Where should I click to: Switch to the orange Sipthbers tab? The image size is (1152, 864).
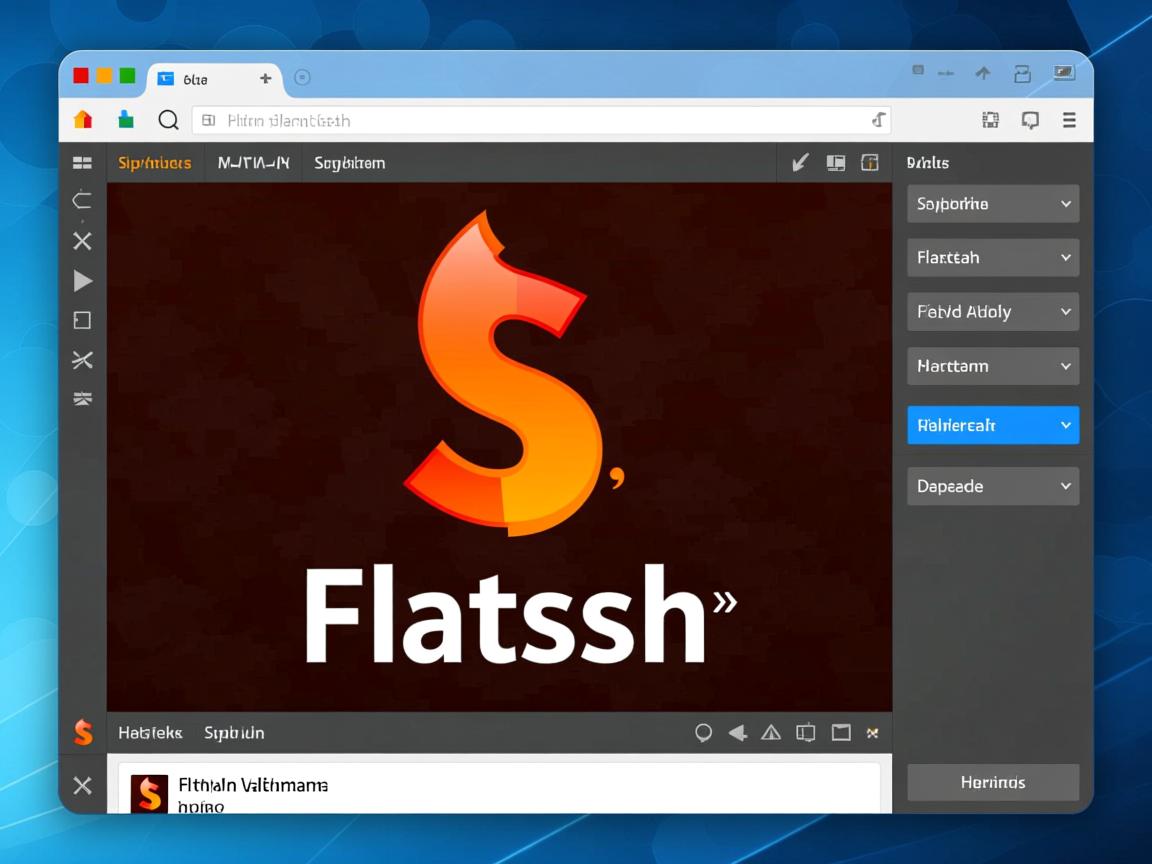tap(154, 163)
